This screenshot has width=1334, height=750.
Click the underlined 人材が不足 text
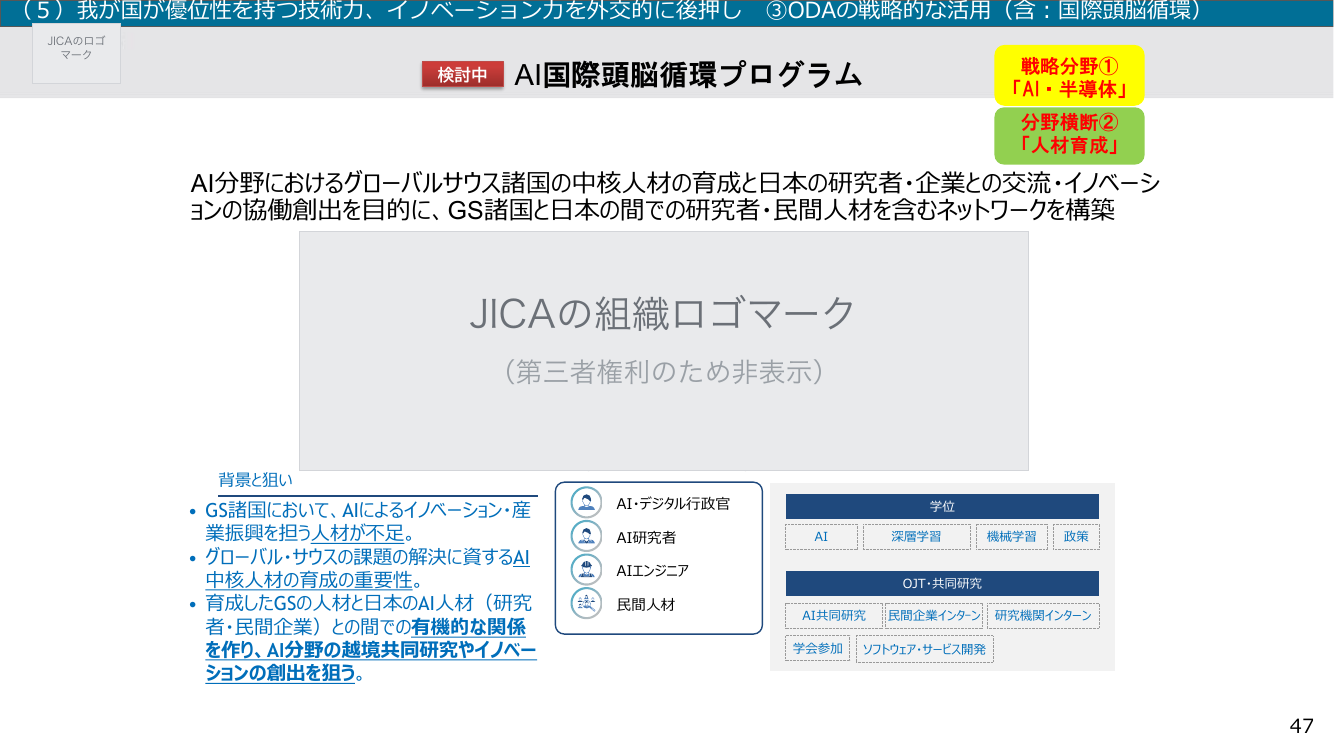tap(360, 533)
